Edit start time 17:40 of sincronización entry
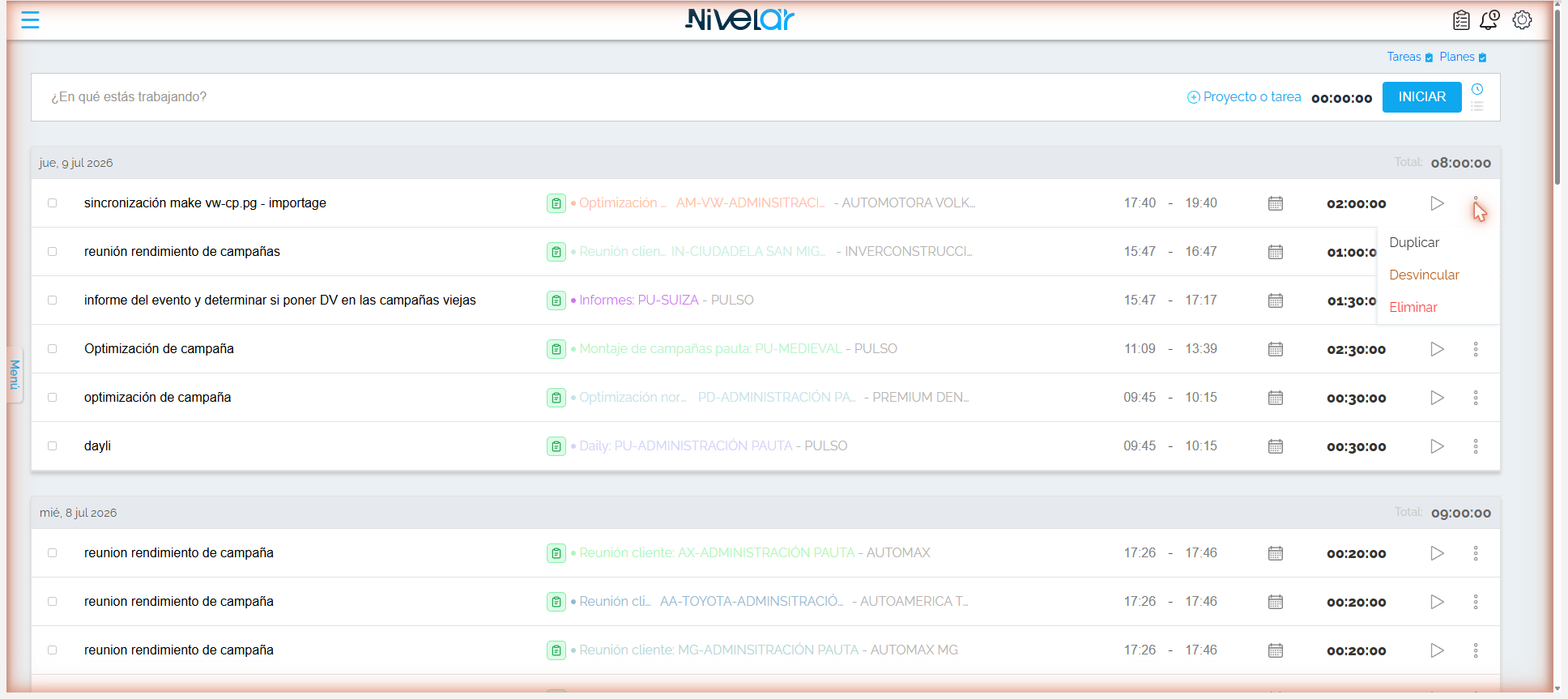The image size is (1568, 699). tap(1140, 203)
